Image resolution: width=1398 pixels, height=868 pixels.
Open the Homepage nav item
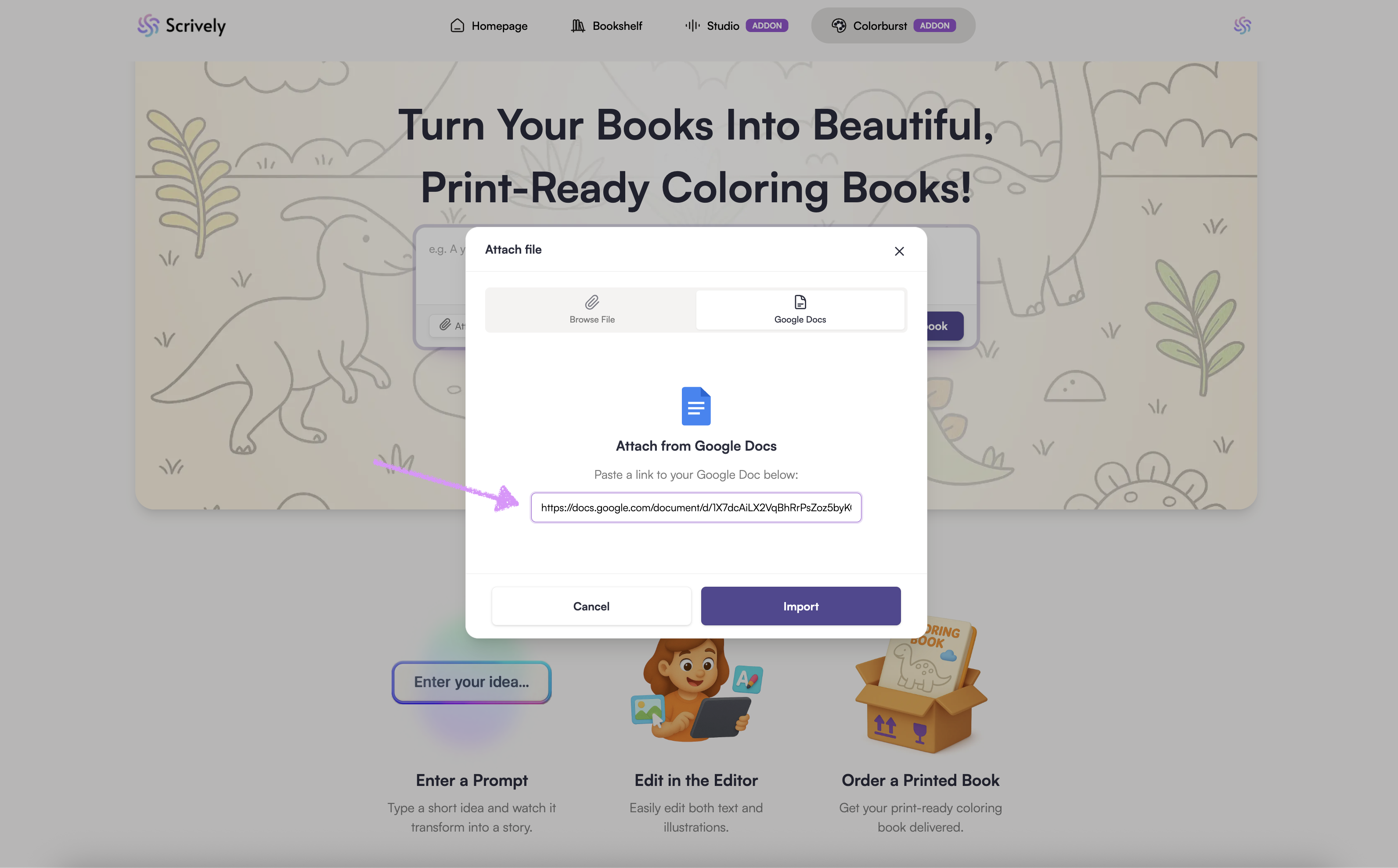pyautogui.click(x=489, y=26)
